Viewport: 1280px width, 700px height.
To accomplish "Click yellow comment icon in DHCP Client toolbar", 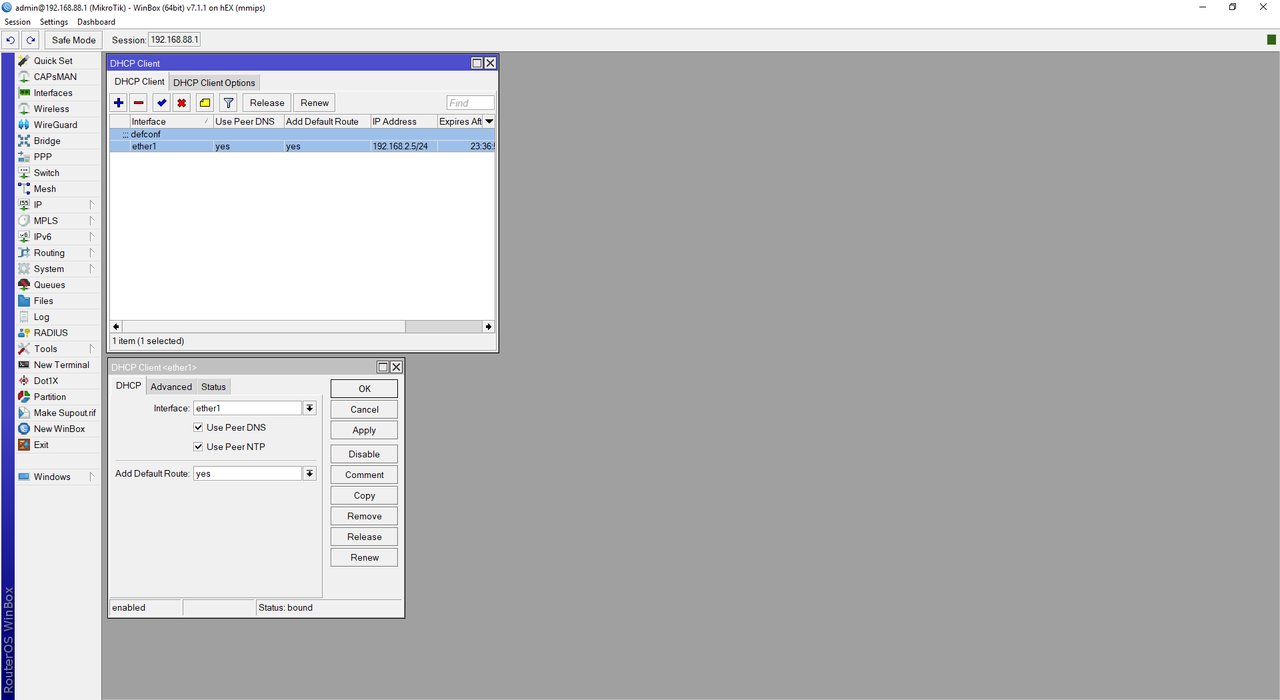I will tap(205, 103).
